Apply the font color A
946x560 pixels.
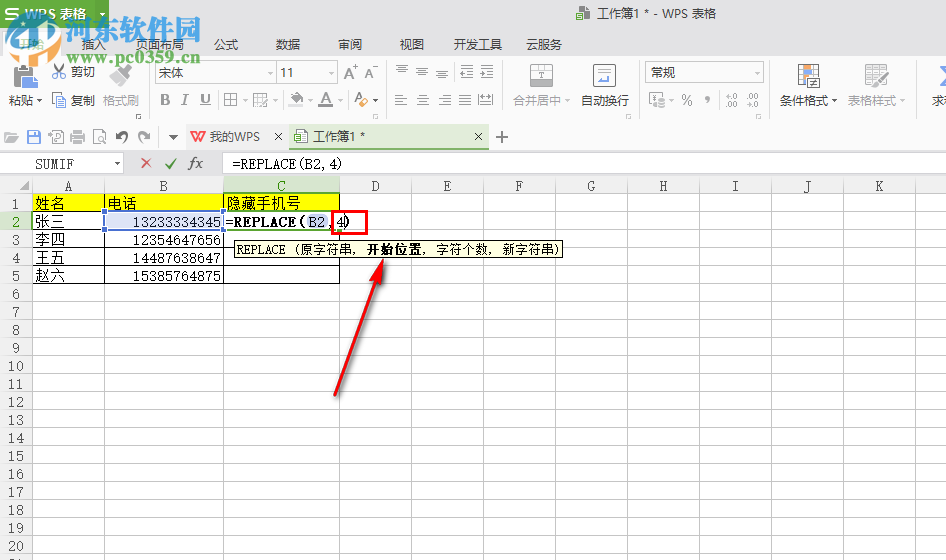(326, 100)
